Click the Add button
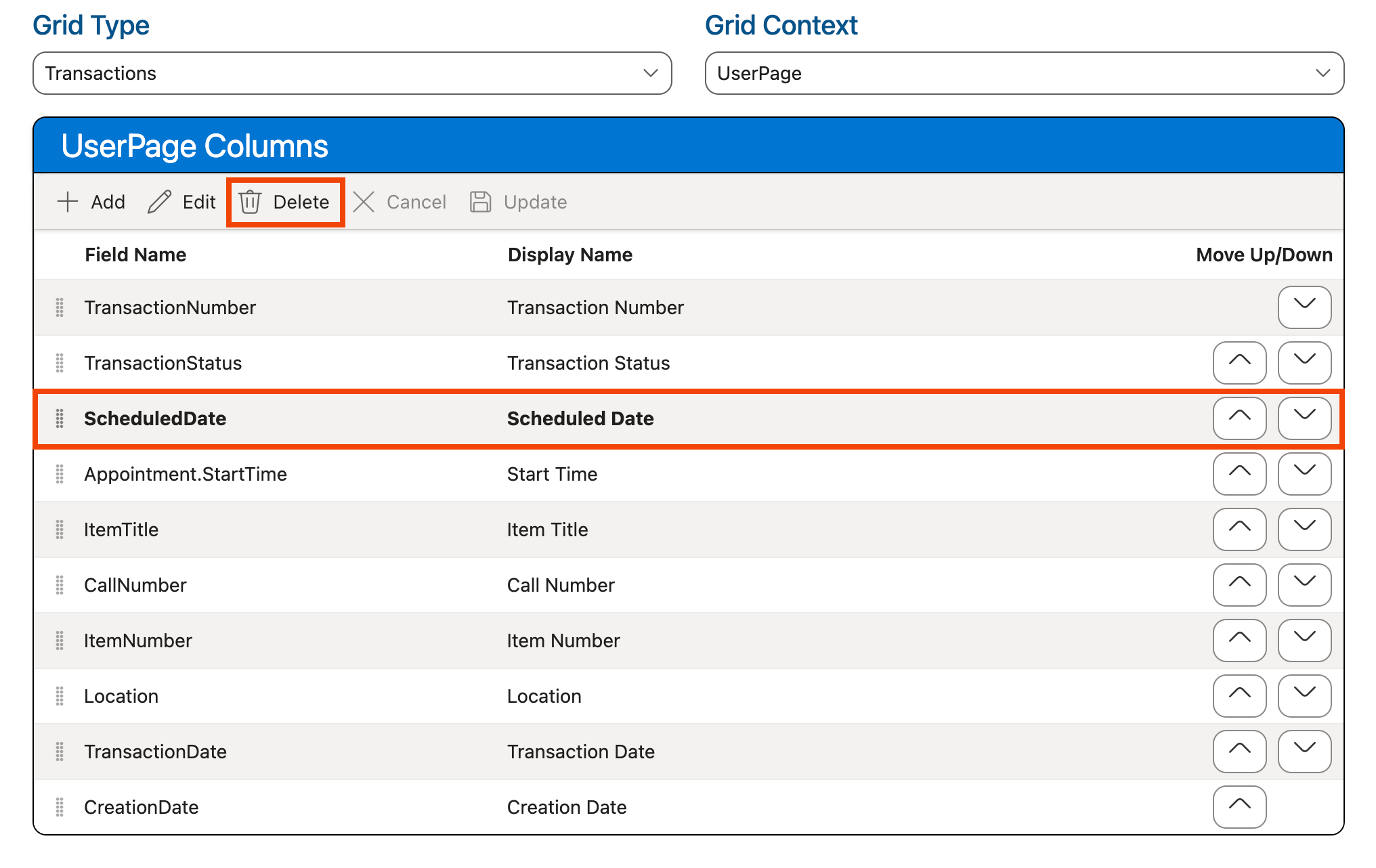The image size is (1376, 868). [x=90, y=201]
